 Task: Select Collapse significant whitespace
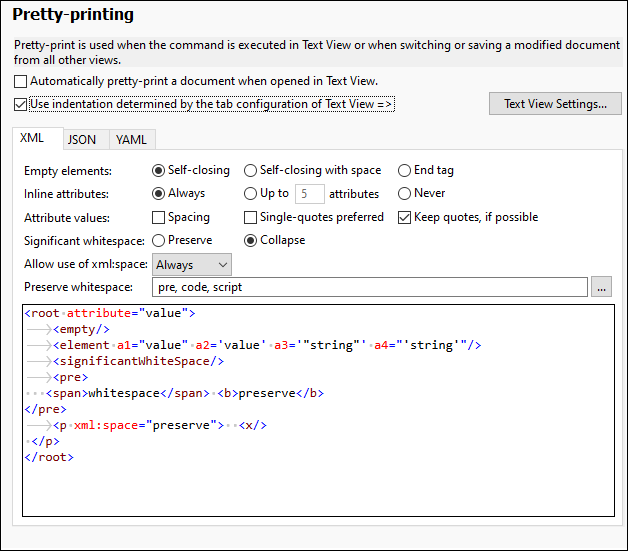click(x=251, y=240)
